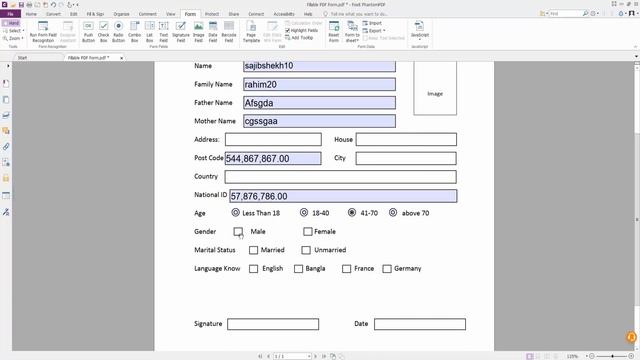Image resolution: width=640 pixels, height=360 pixels.
Task: Go to next page in status bar
Action: click(x=316, y=356)
